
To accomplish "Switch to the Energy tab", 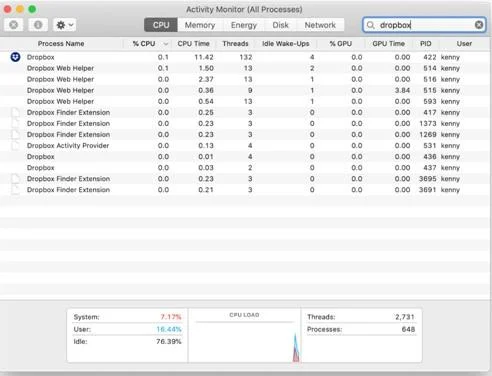I will point(244,25).
